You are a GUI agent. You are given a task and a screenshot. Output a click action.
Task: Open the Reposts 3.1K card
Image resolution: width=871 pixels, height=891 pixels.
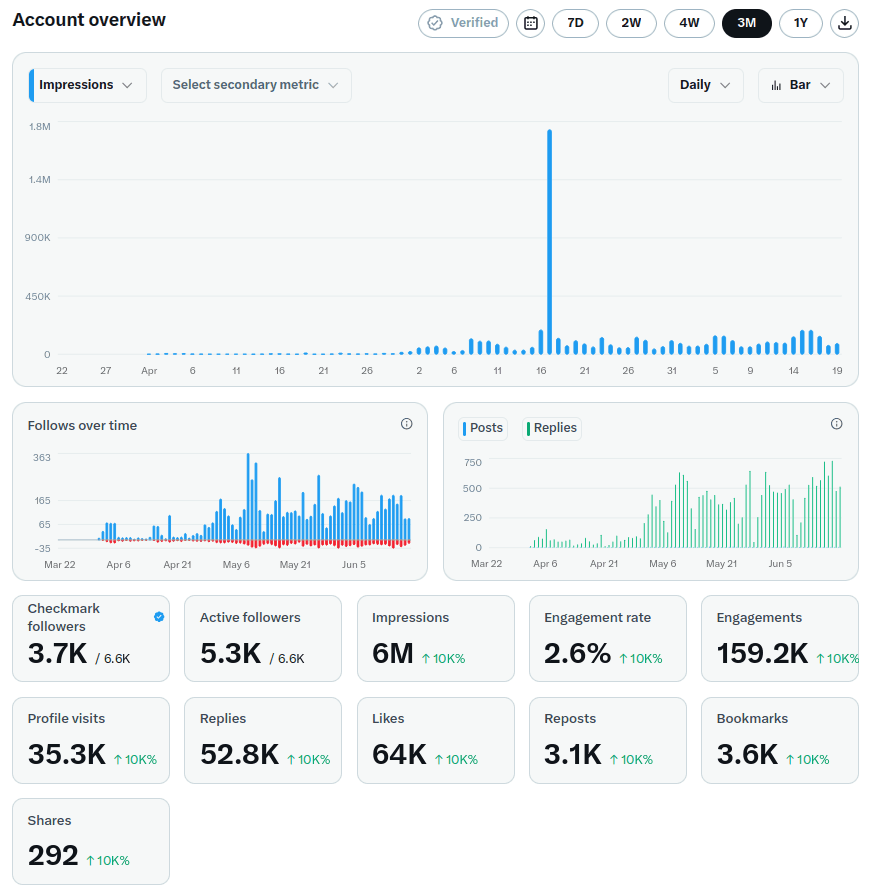point(608,740)
